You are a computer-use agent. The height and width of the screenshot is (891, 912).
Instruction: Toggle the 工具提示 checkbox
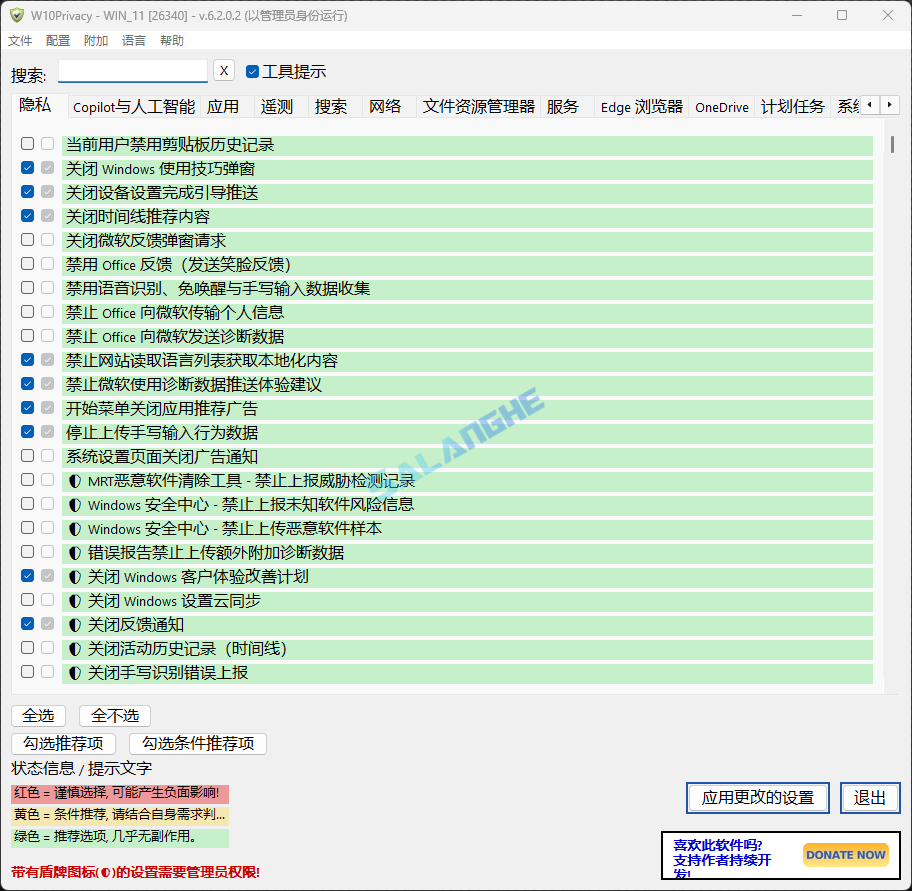(252, 71)
